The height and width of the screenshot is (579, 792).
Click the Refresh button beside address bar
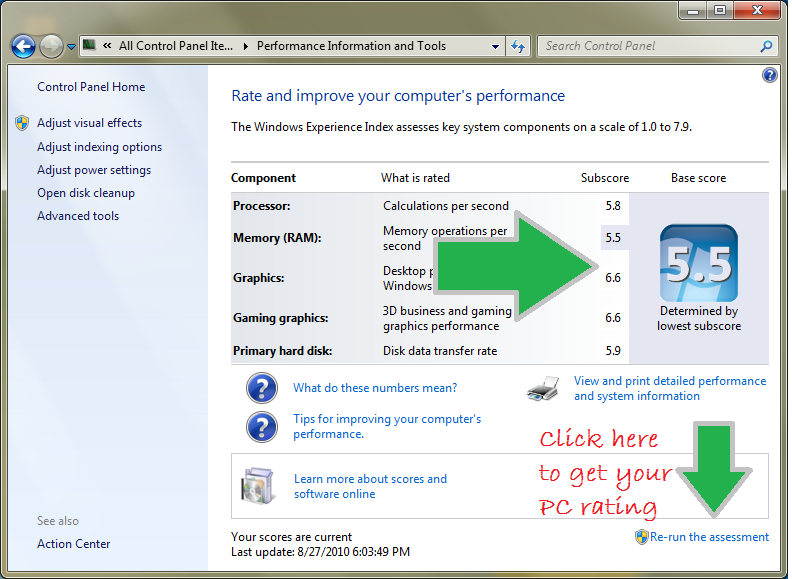[518, 46]
